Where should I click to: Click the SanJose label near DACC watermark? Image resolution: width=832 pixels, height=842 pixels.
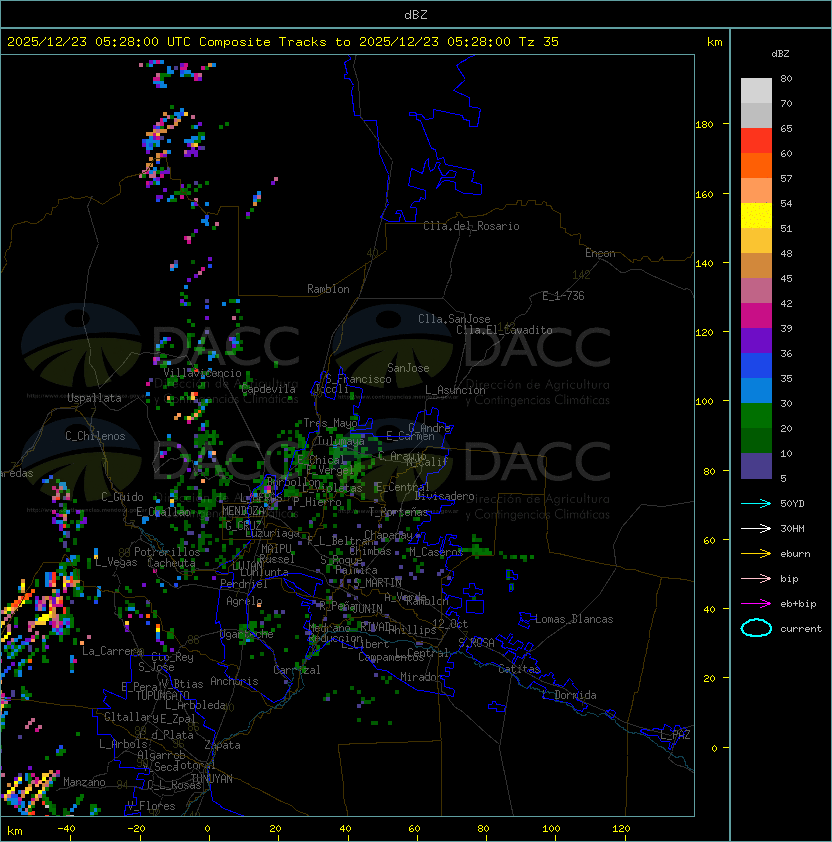(408, 368)
